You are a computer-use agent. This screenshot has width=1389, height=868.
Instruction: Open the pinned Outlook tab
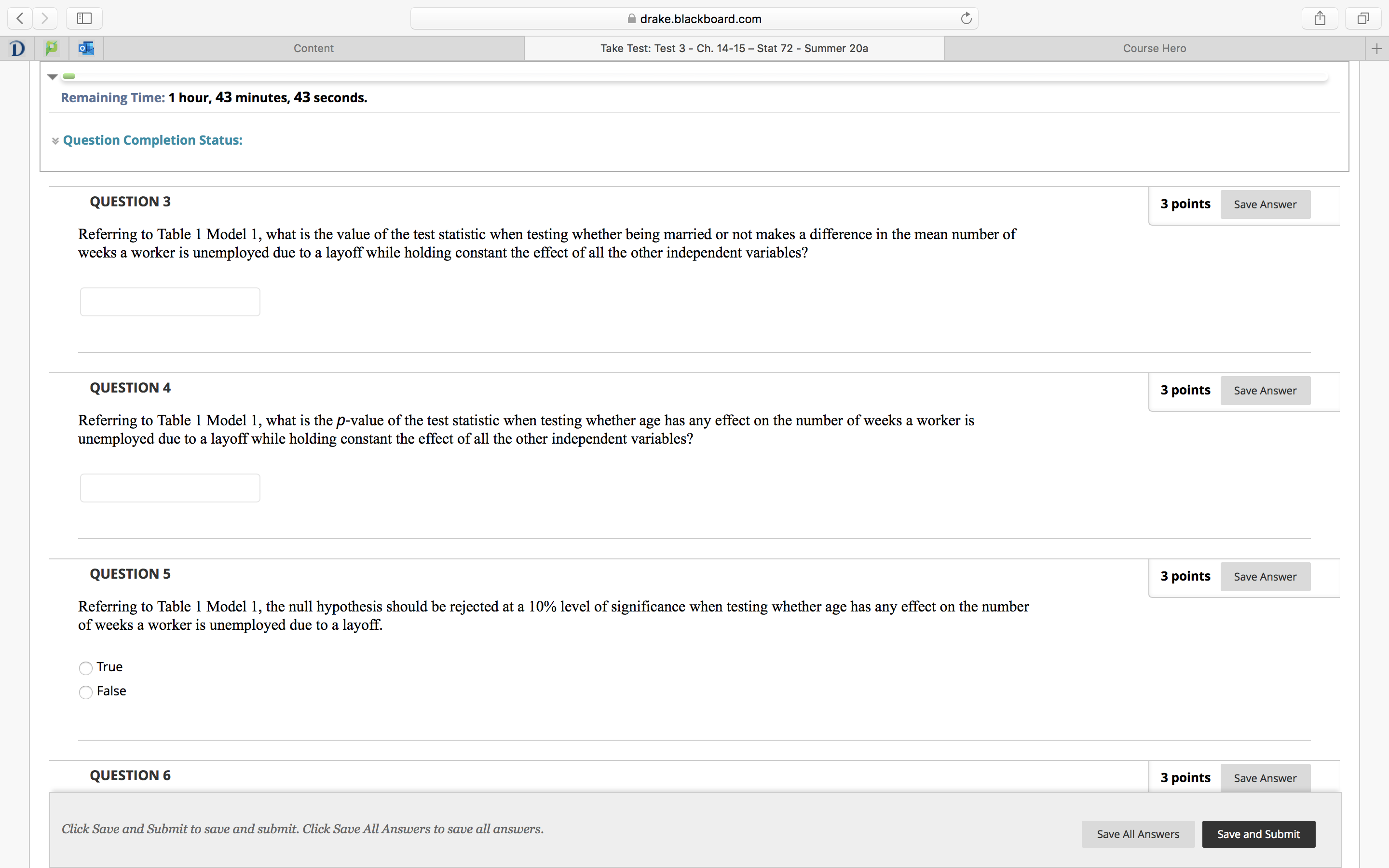click(x=86, y=48)
